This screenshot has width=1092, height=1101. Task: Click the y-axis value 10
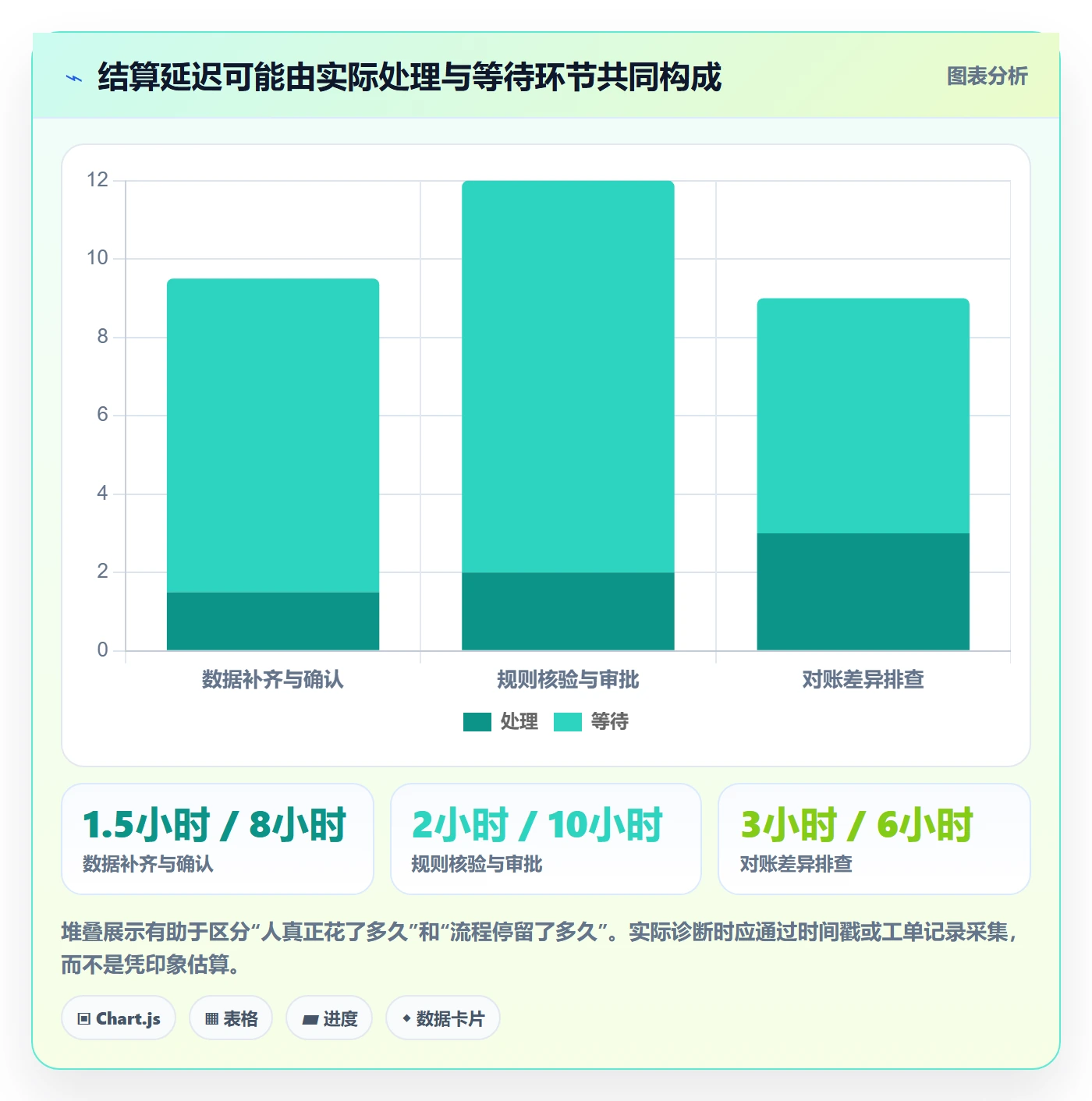click(x=97, y=258)
